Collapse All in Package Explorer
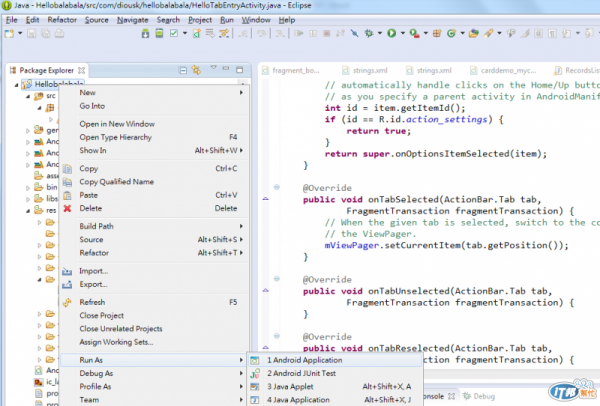600x406 pixels. 183,70
